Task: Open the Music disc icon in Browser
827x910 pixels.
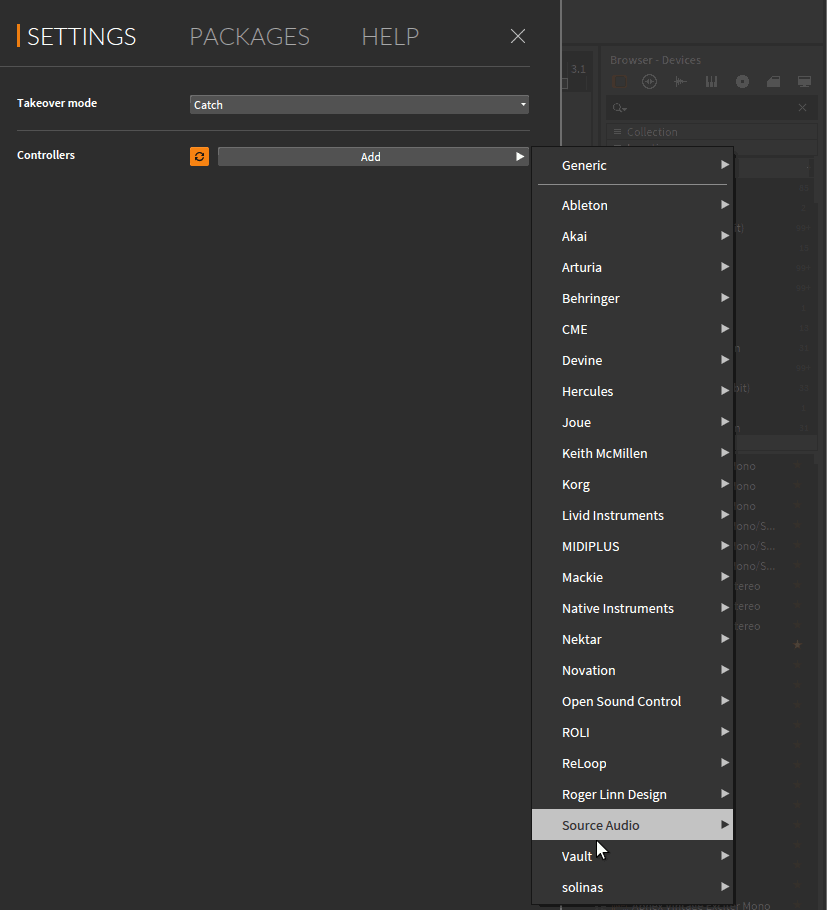Action: (742, 82)
